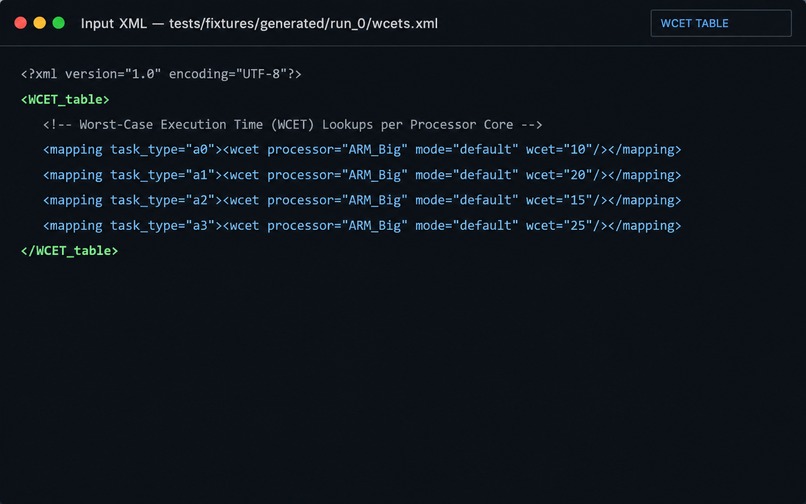Click the yellow minimize window button
This screenshot has height=504, width=806.
tap(40, 23)
